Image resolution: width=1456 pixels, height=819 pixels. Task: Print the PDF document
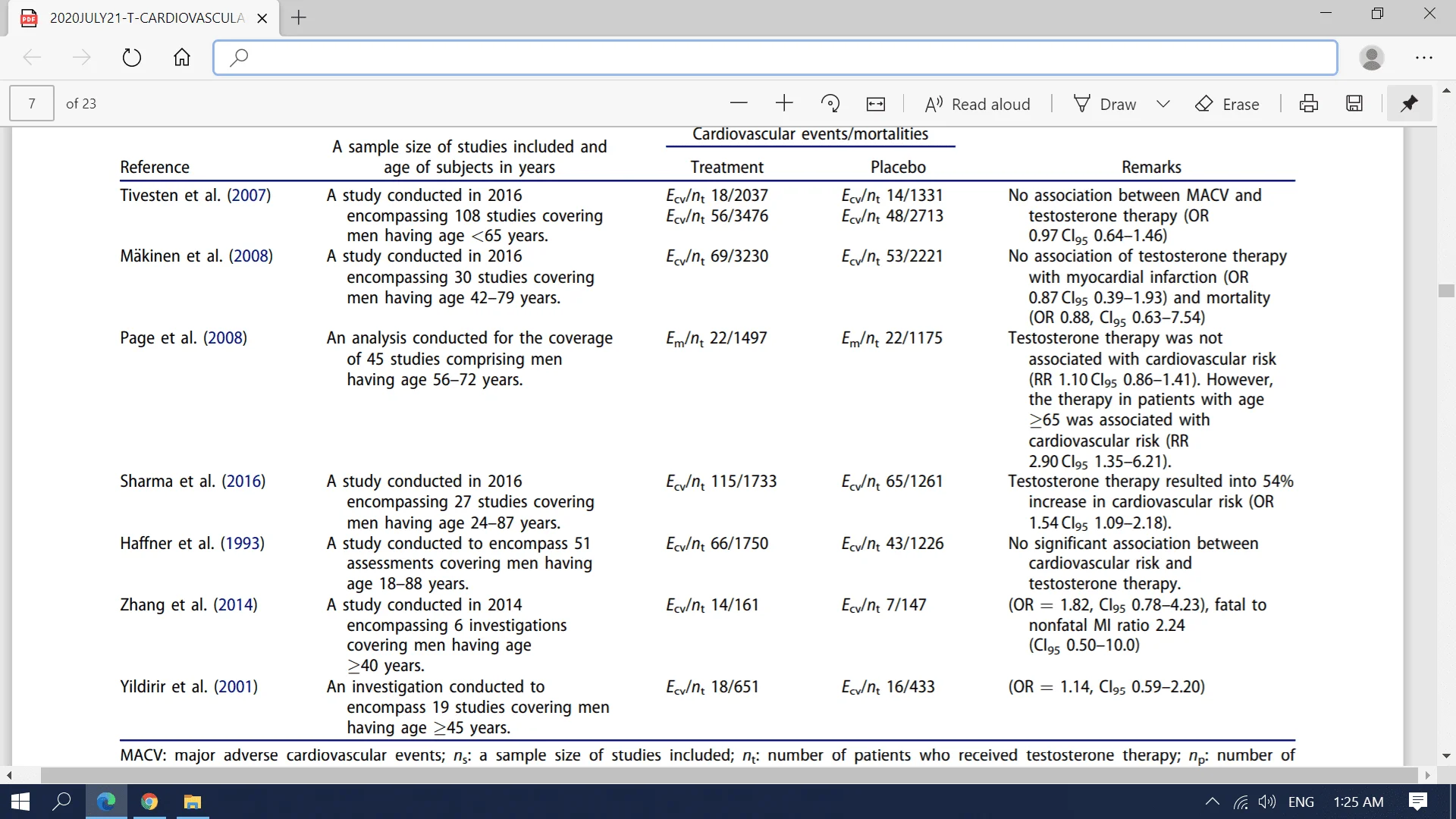1309,103
